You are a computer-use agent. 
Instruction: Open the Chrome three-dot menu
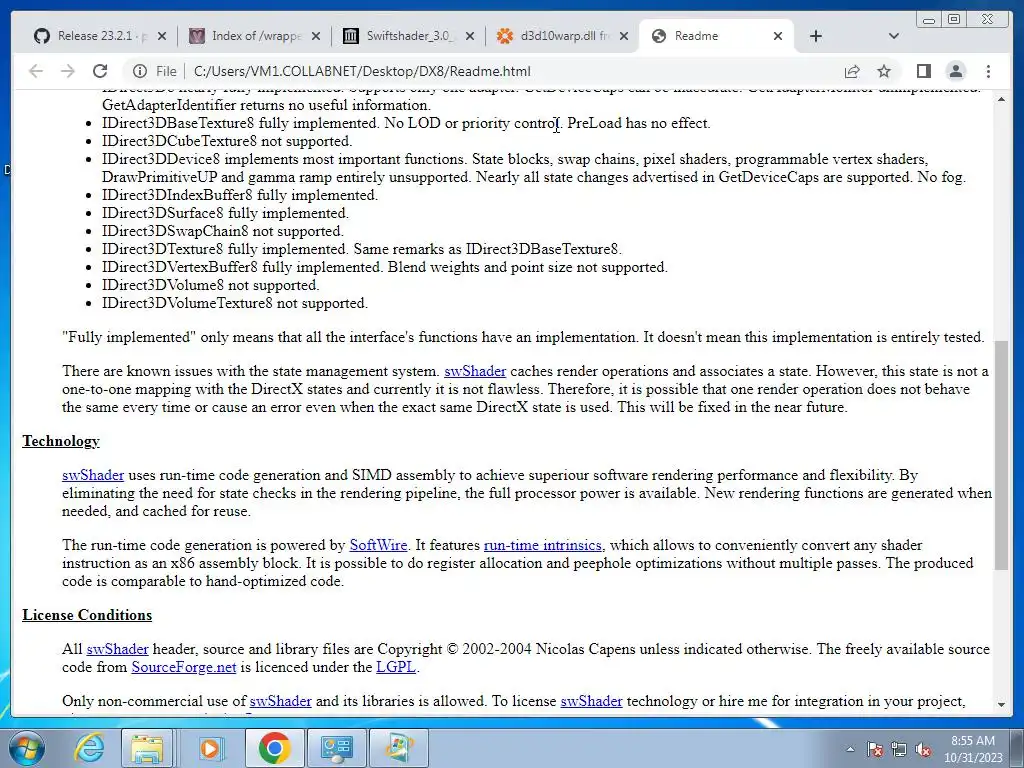(988, 71)
